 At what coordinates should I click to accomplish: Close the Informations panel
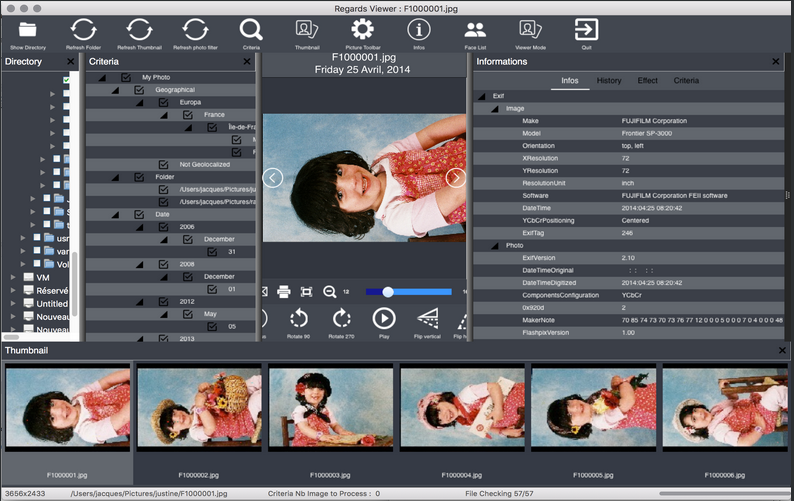click(x=775, y=61)
